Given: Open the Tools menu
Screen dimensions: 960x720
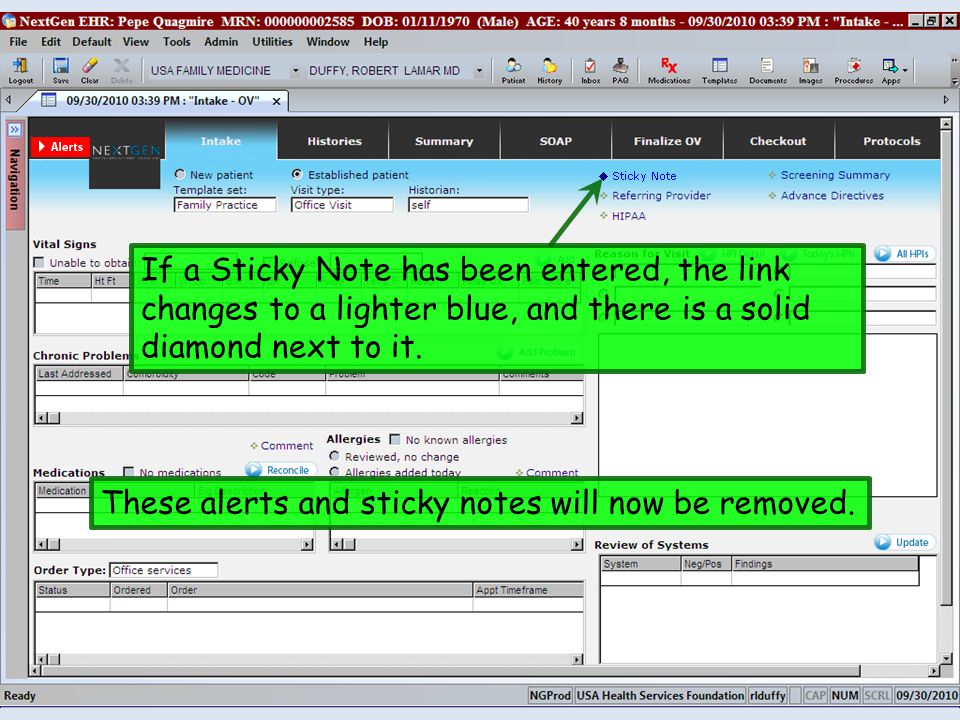Looking at the screenshot, I should tap(177, 42).
